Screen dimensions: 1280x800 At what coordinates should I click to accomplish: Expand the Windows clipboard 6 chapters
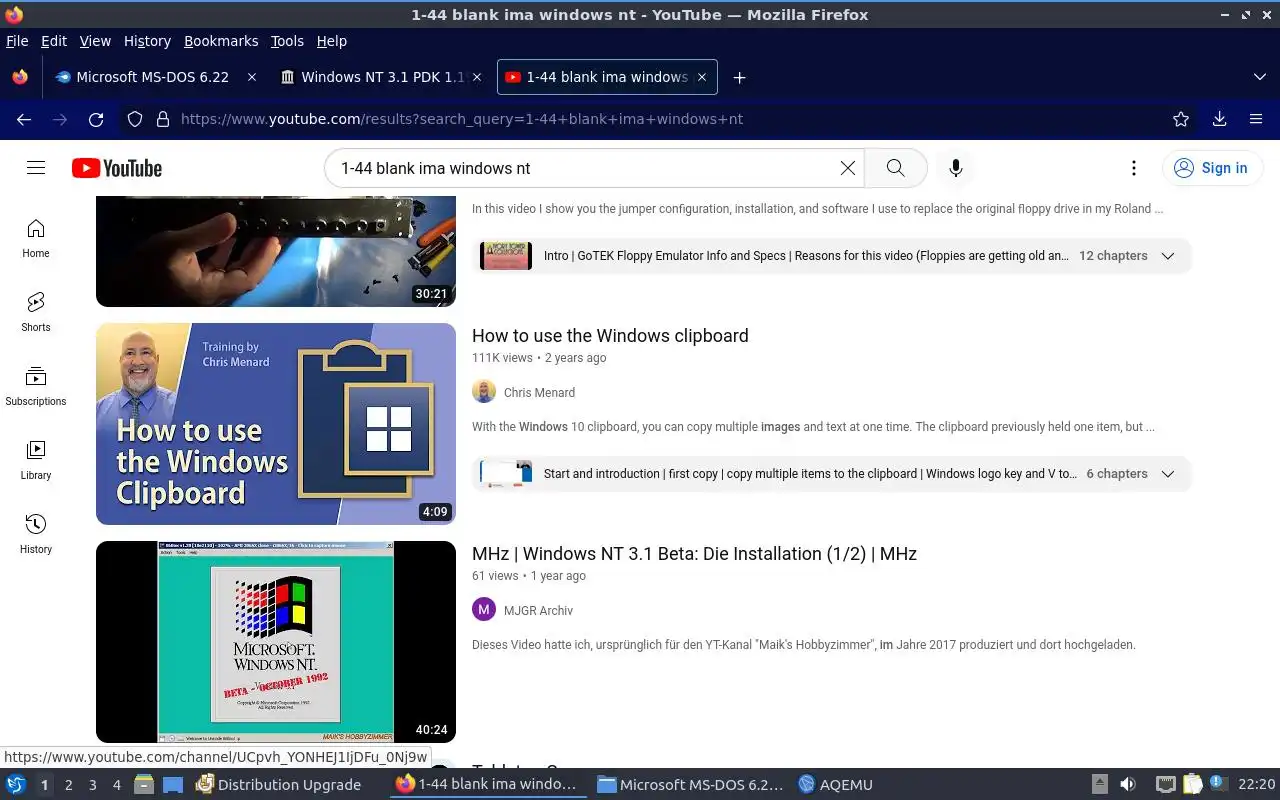1167,474
